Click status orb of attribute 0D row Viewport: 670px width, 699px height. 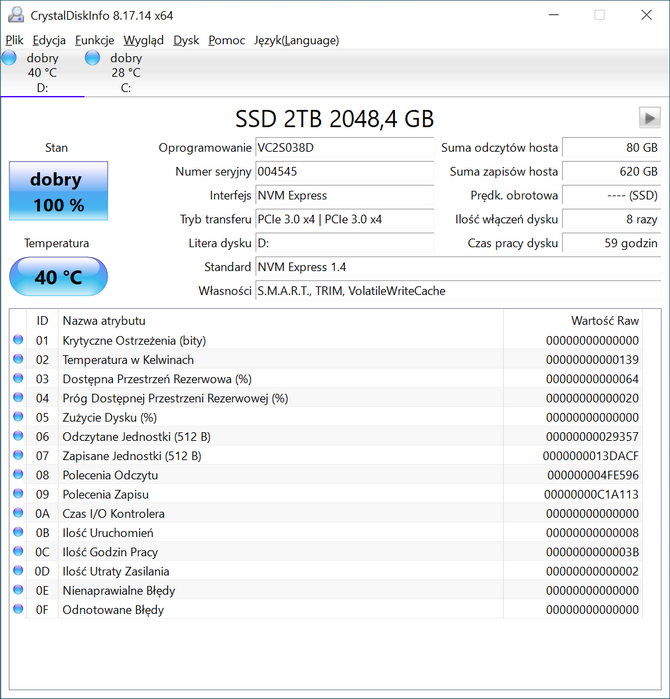point(18,570)
